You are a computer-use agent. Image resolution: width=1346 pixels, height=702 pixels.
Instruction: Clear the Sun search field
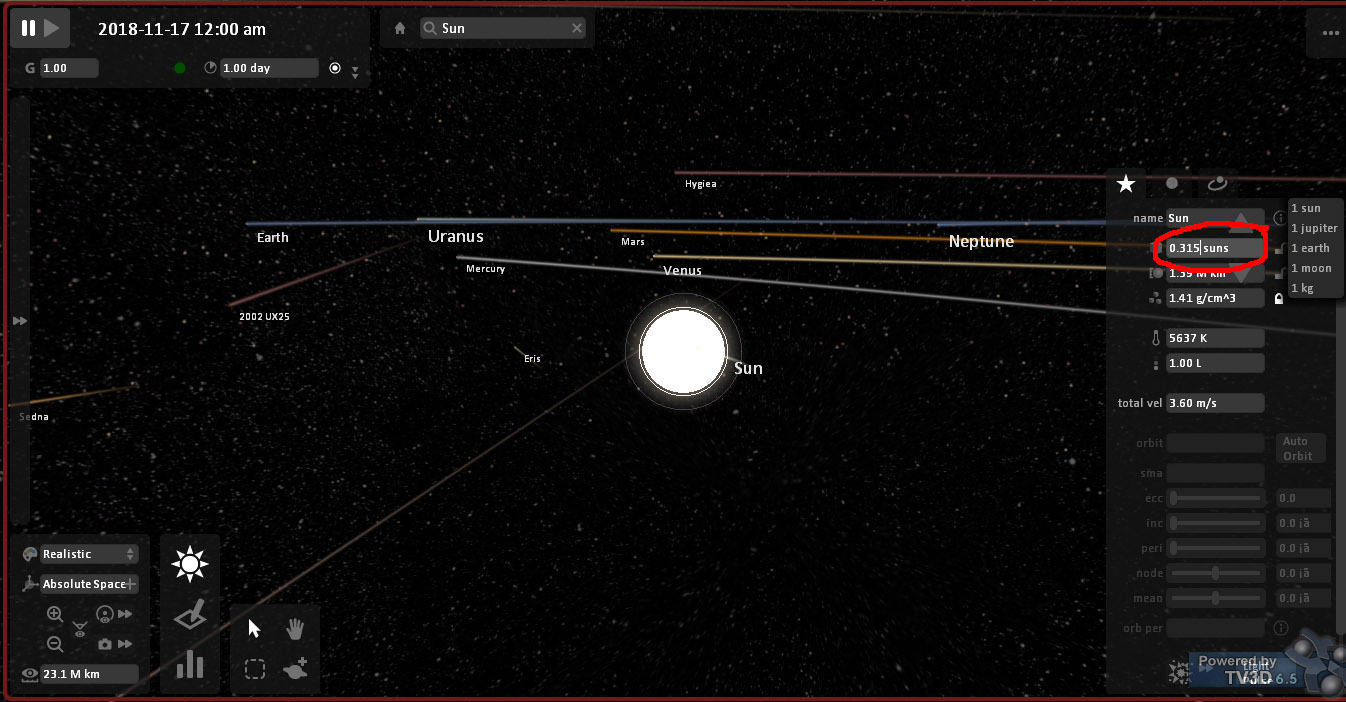click(577, 29)
